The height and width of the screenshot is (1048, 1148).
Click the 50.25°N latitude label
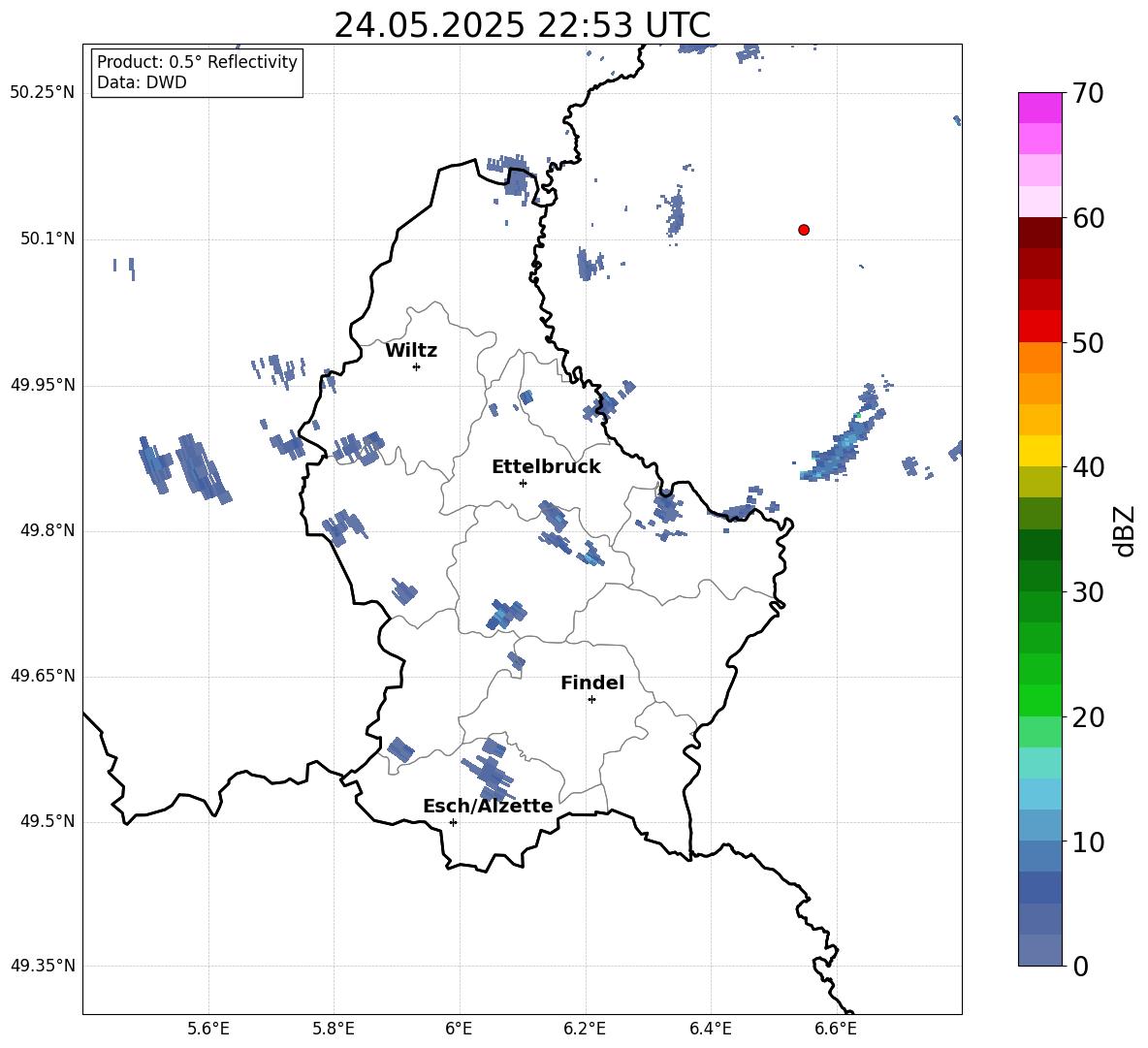(43, 93)
